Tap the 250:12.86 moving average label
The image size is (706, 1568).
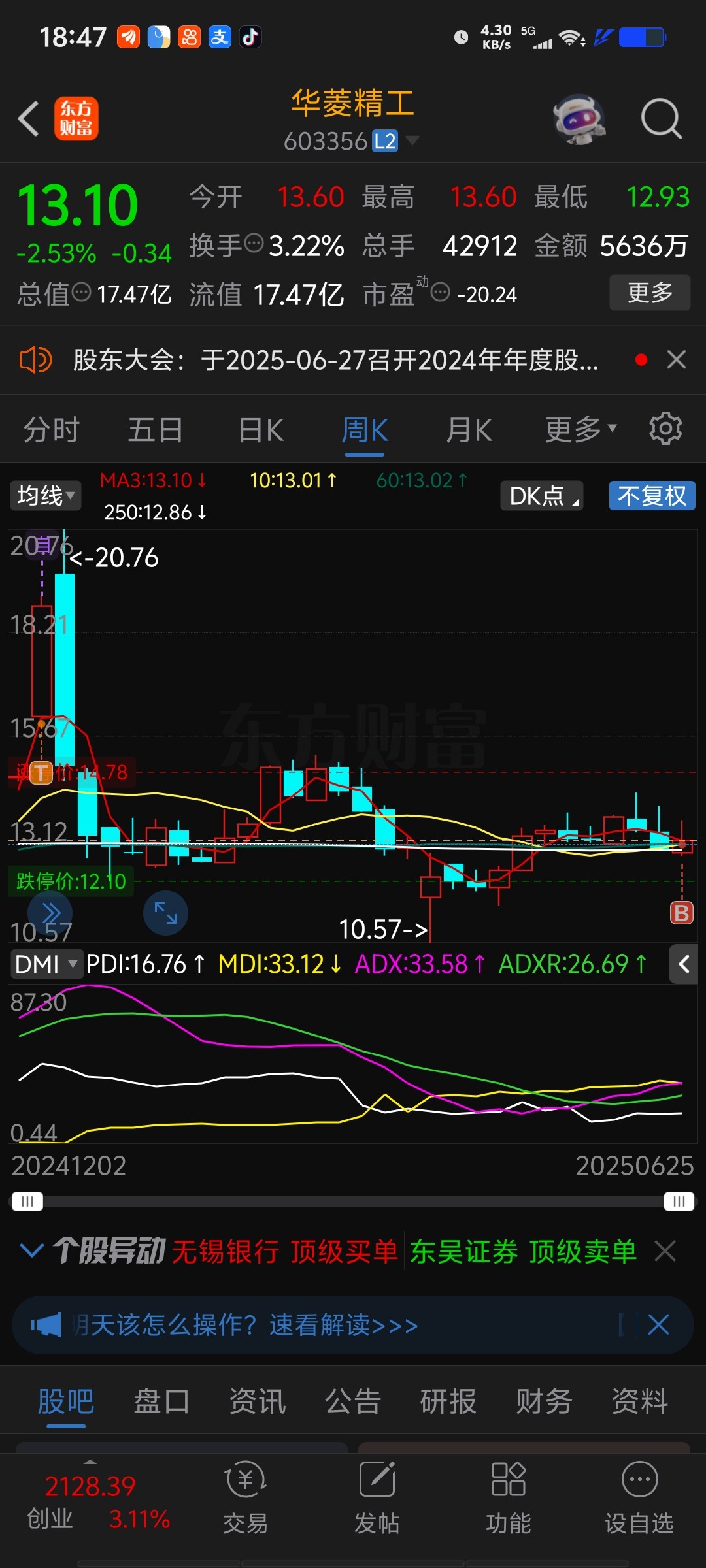coord(156,512)
